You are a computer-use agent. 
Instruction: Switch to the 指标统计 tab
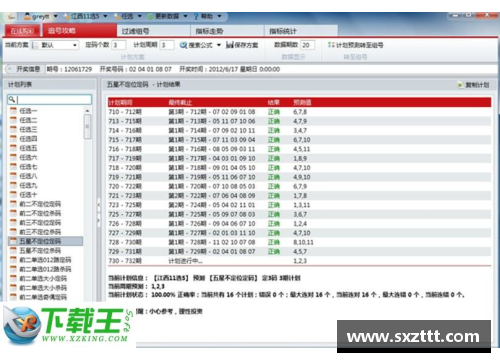pos(301,31)
